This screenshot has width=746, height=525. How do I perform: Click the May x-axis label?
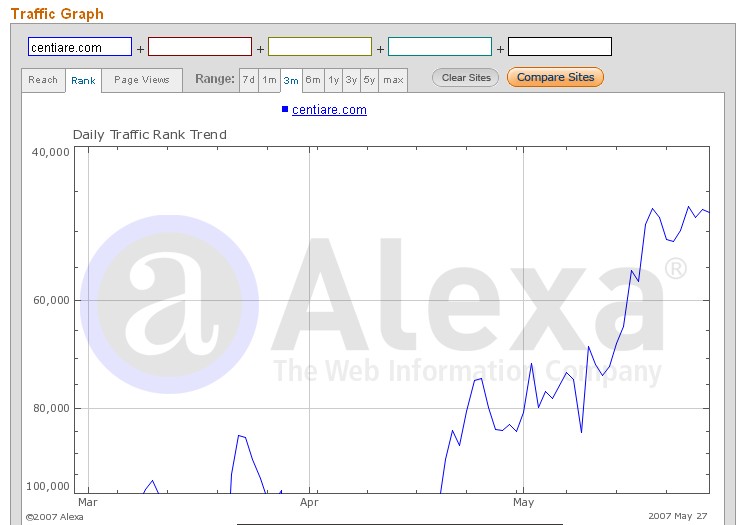(x=523, y=502)
